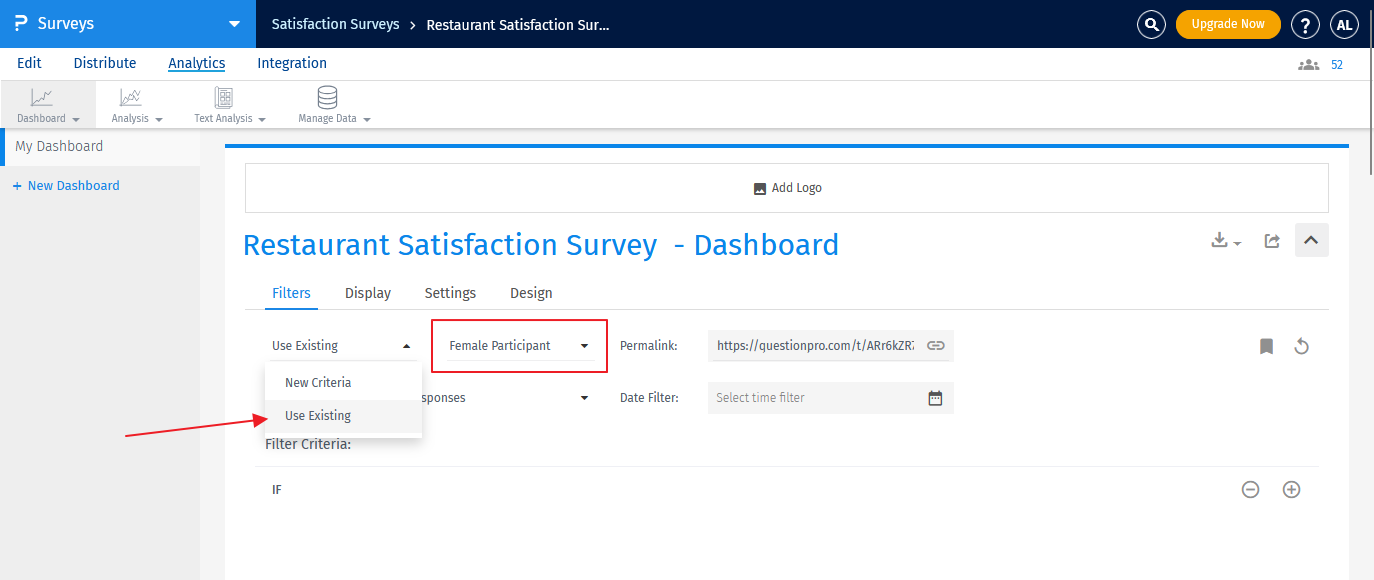Switch to the Design tab
The width and height of the screenshot is (1374, 580).
click(531, 292)
